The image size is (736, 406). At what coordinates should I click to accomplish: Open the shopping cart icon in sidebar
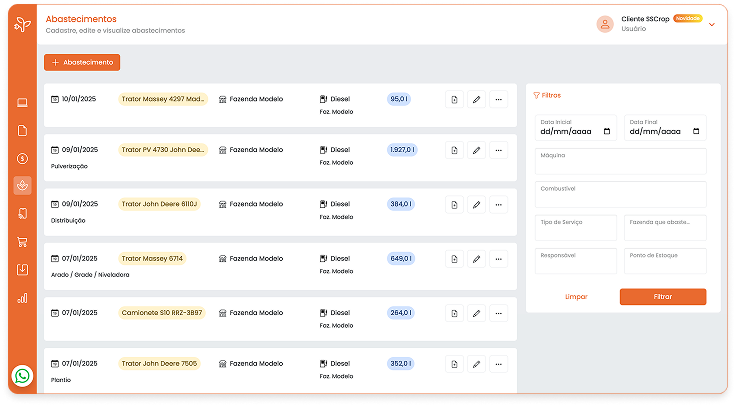(22, 241)
